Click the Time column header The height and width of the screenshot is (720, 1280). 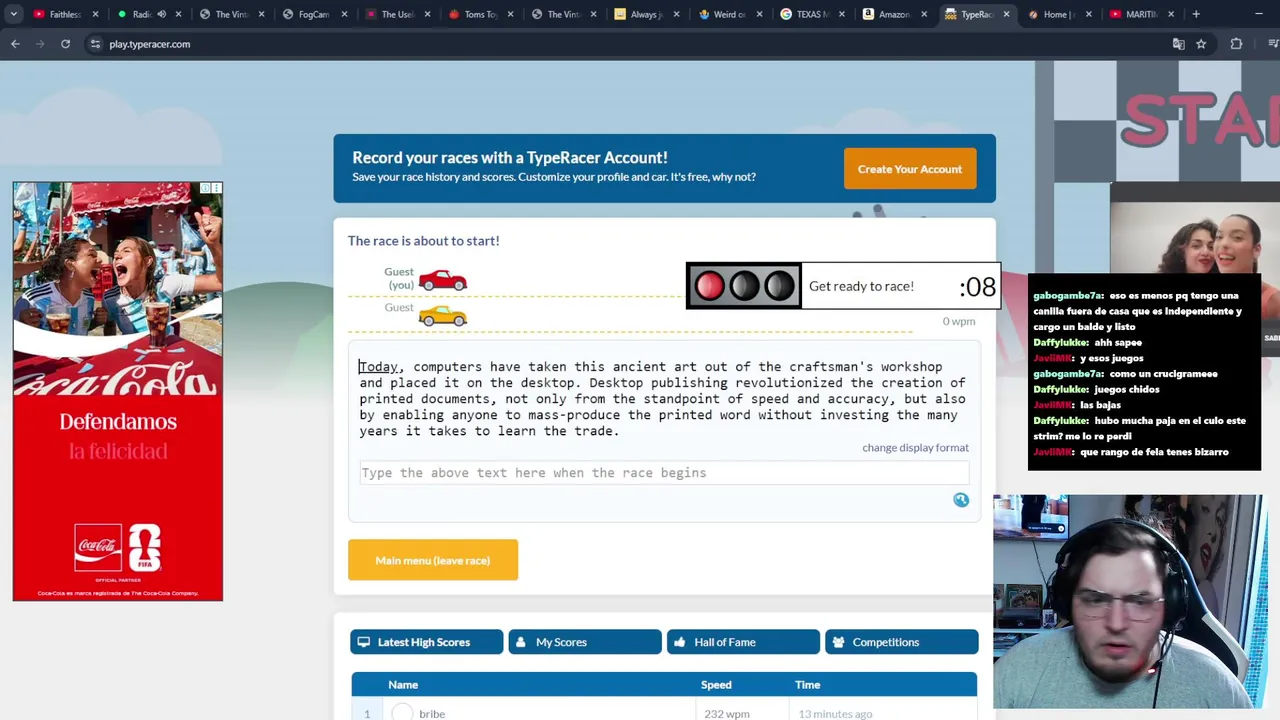click(808, 685)
